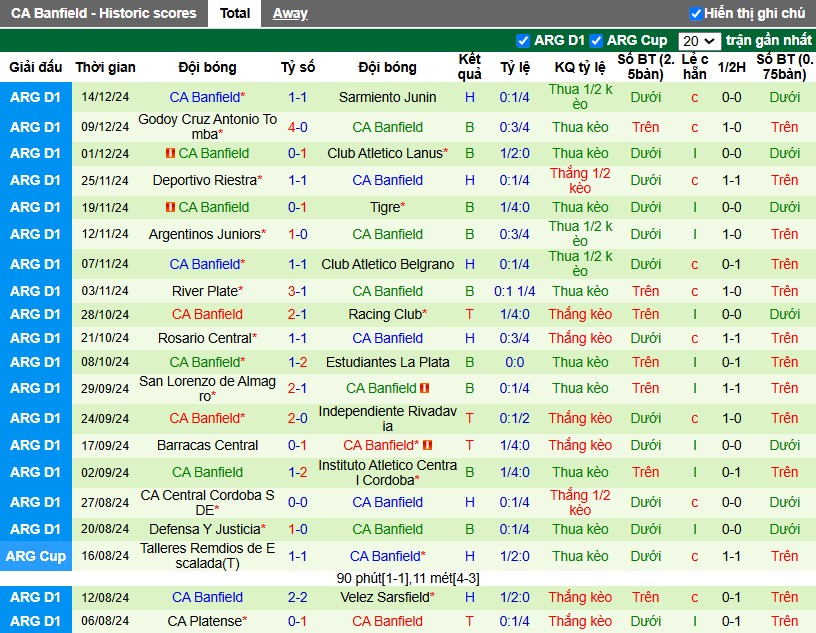Open Defensa Y Justicia team link
Viewport: 816px width, 633px height.
(205, 529)
